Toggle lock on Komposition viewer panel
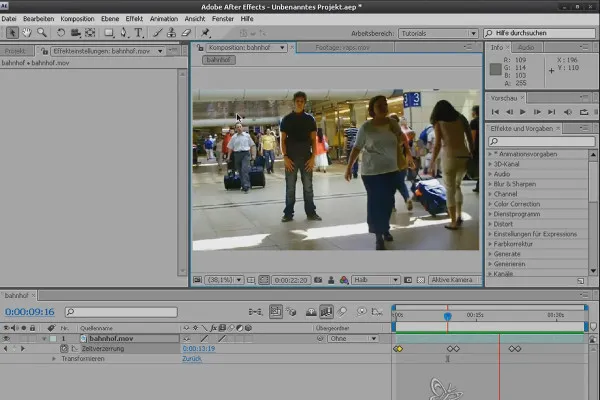Screen dimensions: 600x400 tap(200, 48)
